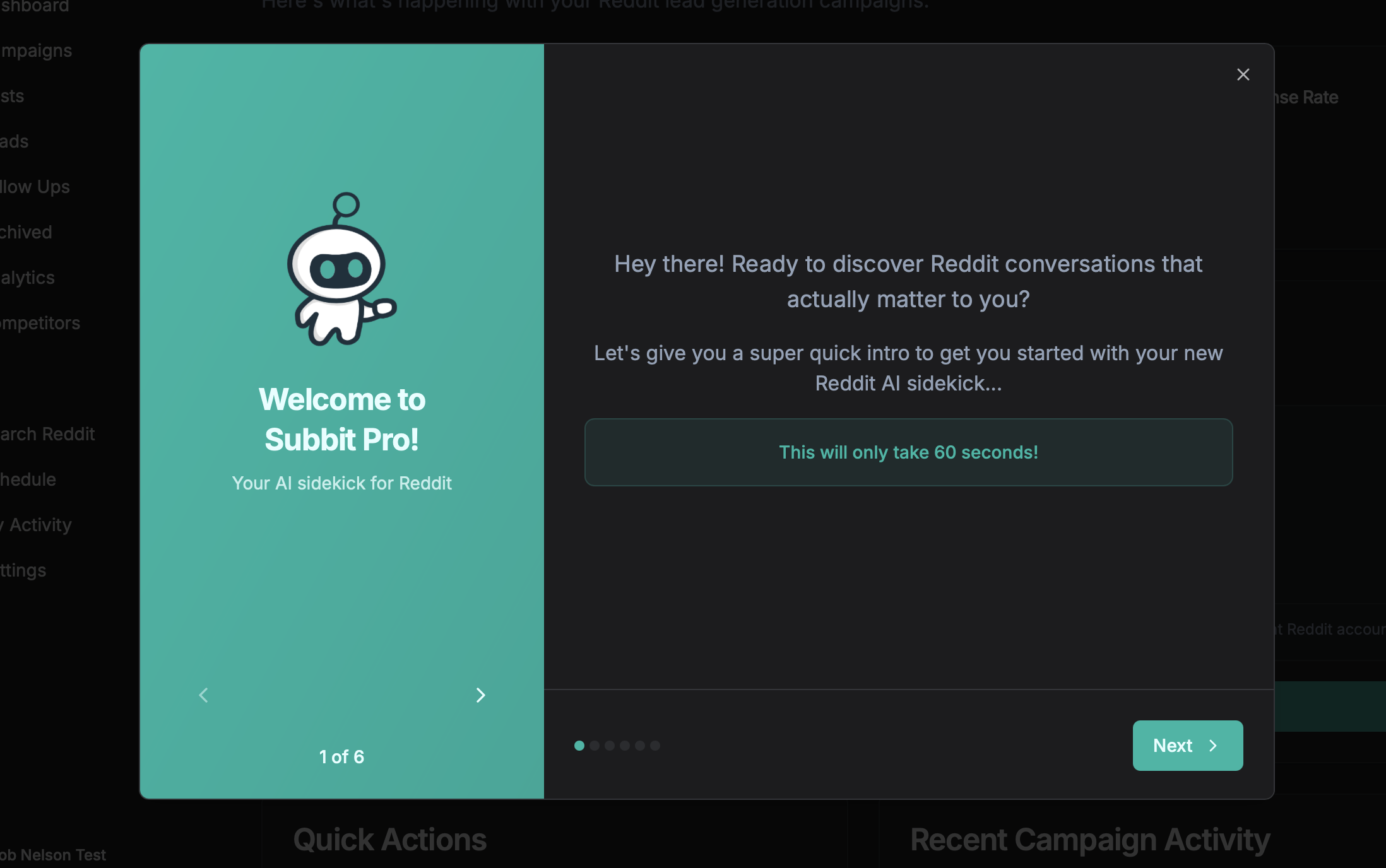Jump to the sixth pagination dot
1386x868 pixels.
pyautogui.click(x=655, y=746)
